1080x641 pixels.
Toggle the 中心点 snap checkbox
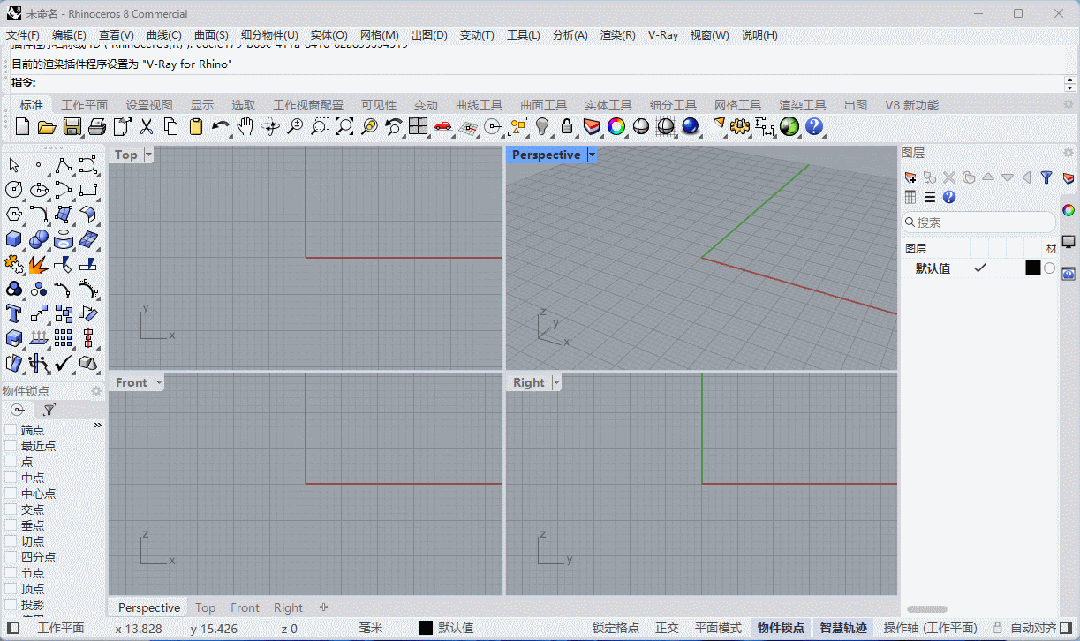pos(10,494)
